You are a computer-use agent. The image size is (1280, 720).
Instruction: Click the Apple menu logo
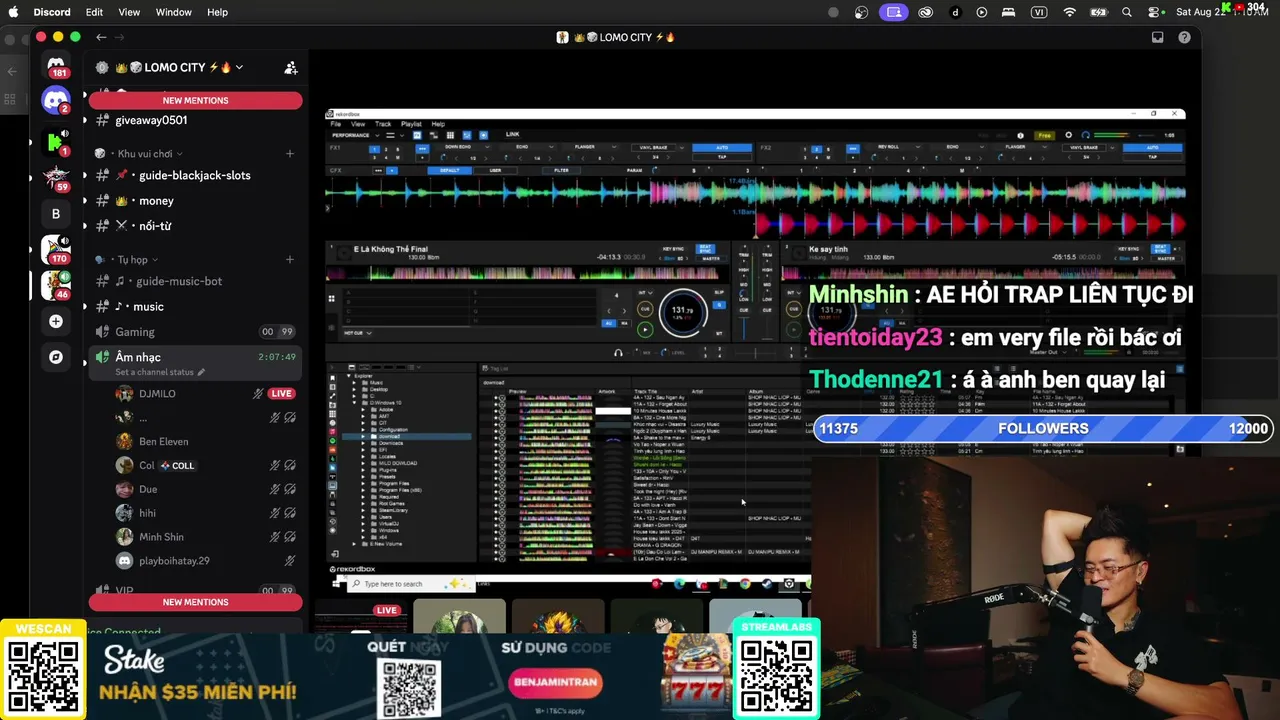coord(14,12)
